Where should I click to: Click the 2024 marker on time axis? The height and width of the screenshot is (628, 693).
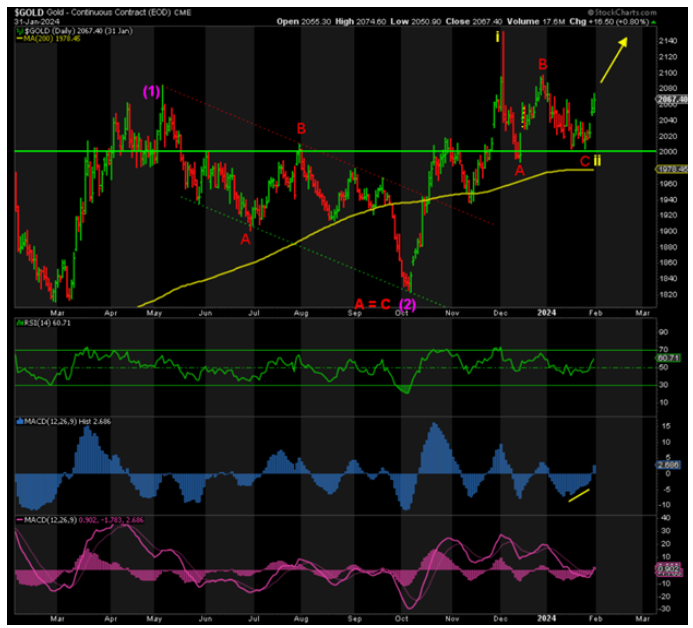545,312
